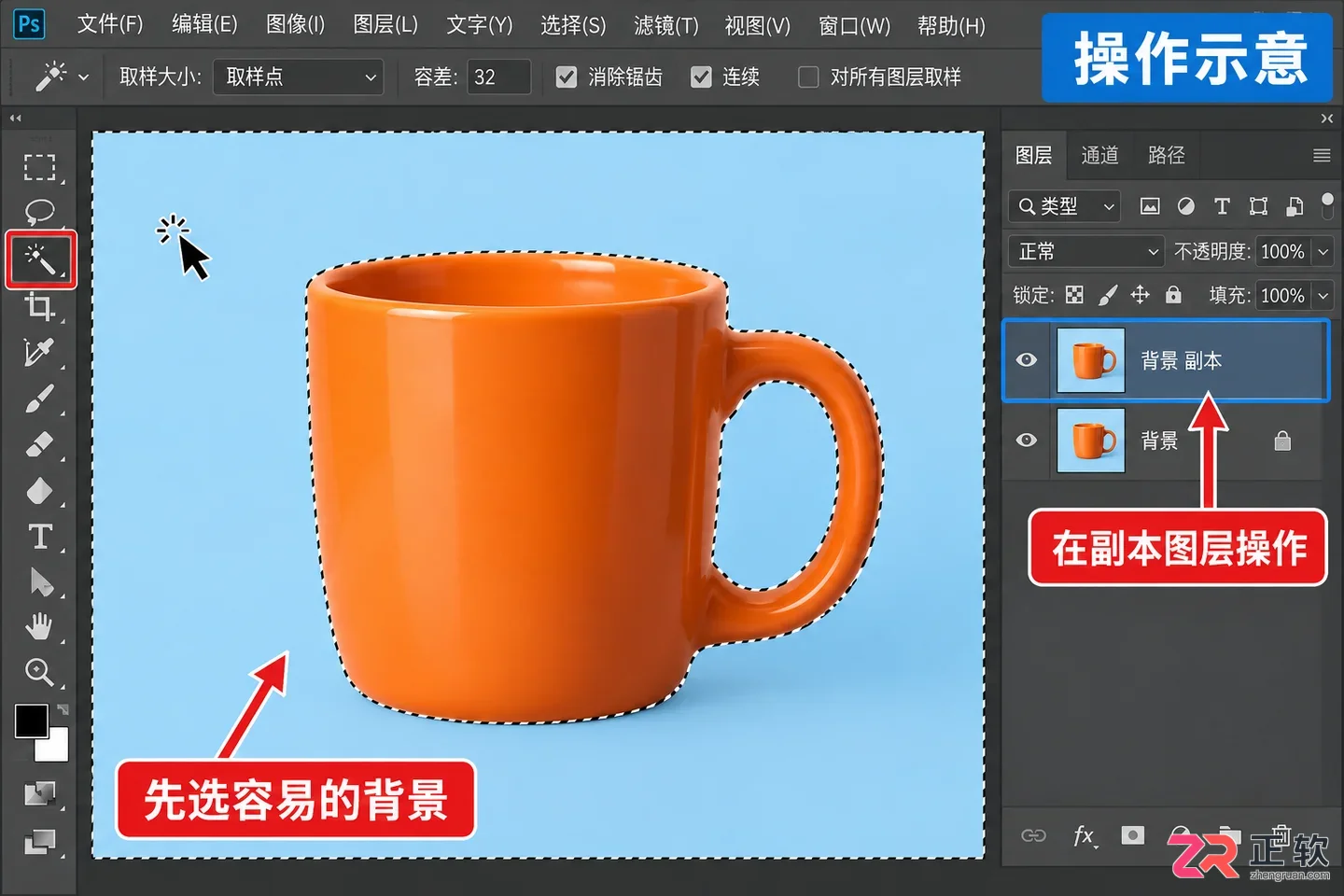Select the Magic Wand tool in toolbar

pyautogui.click(x=40, y=259)
